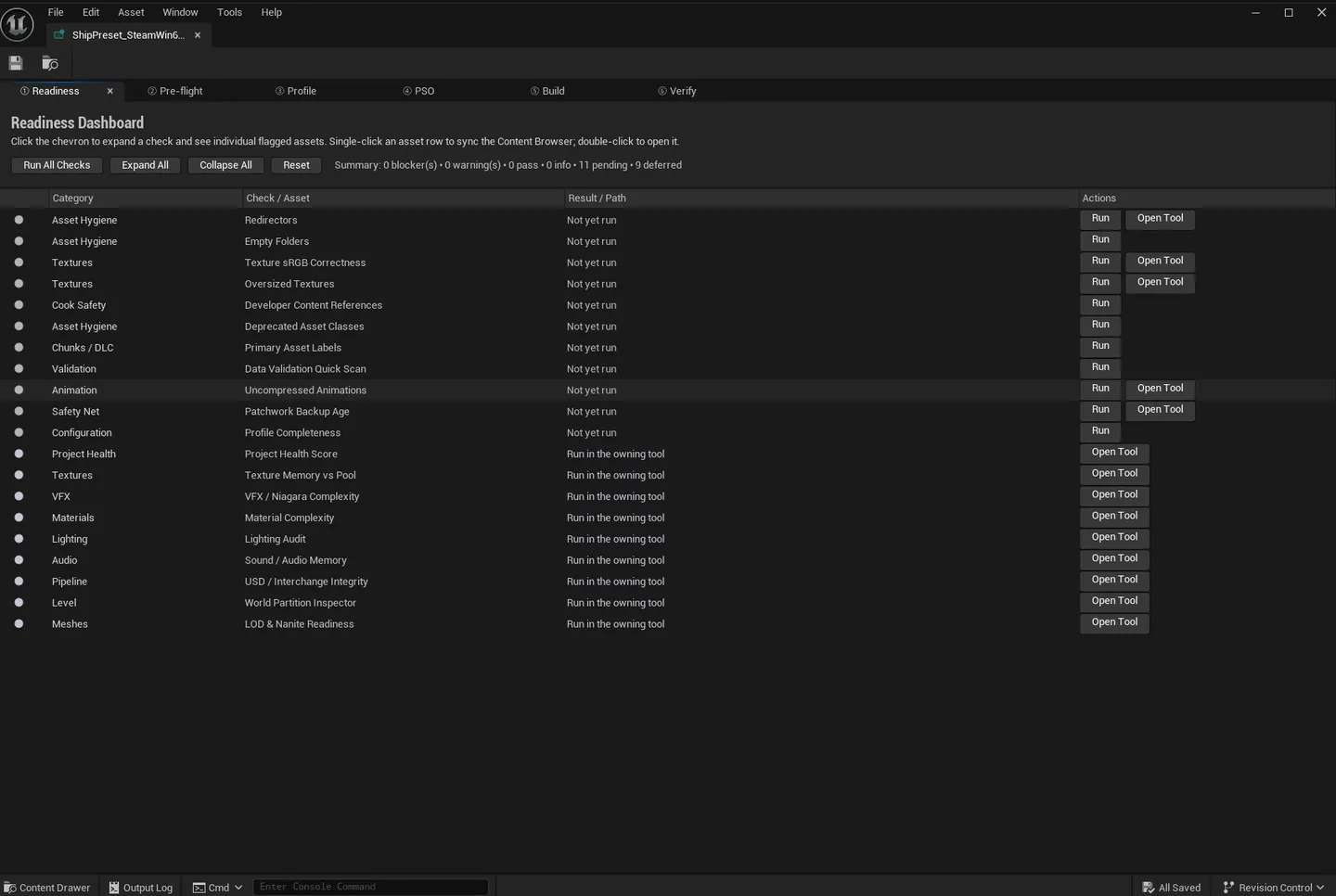Click the status dot on the Meshes row
Screen dimensions: 1336x896
(x=19, y=624)
